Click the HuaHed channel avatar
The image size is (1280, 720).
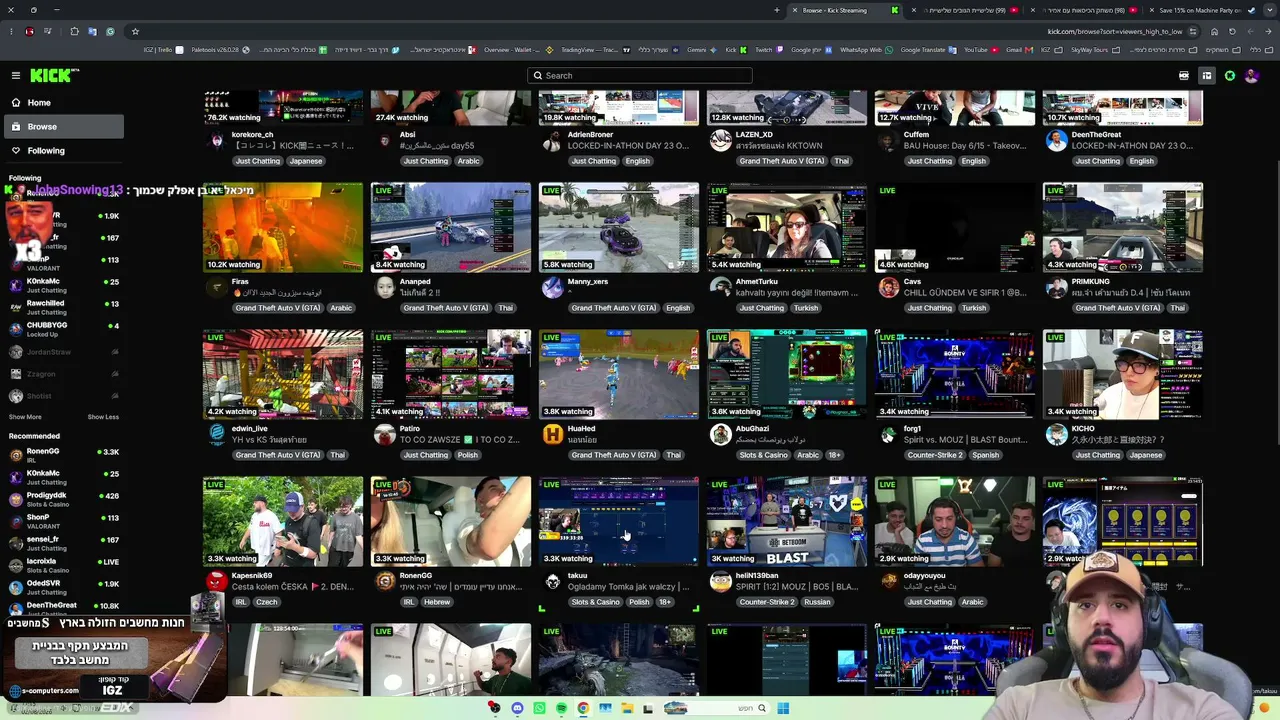[552, 434]
